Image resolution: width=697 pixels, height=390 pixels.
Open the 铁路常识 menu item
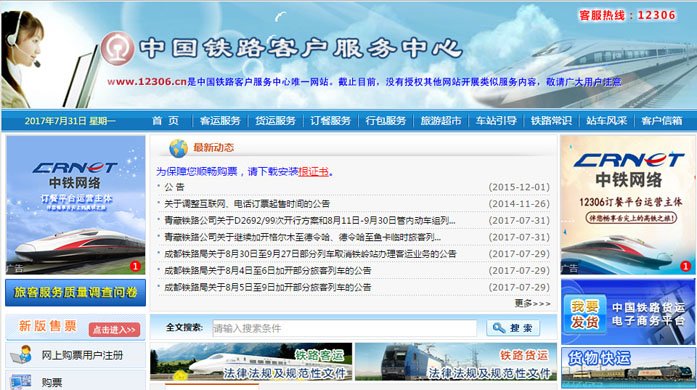551,121
